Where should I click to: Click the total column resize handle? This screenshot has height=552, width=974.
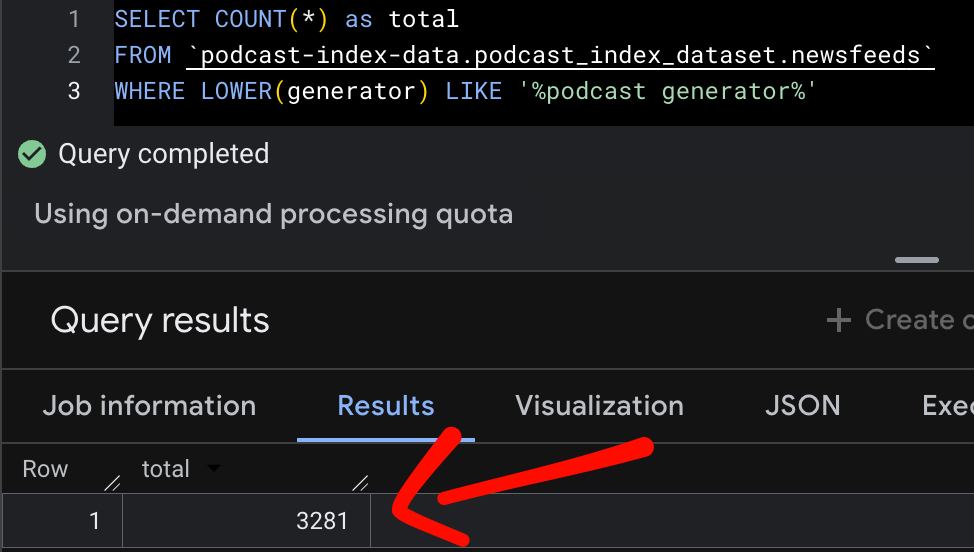pos(360,482)
